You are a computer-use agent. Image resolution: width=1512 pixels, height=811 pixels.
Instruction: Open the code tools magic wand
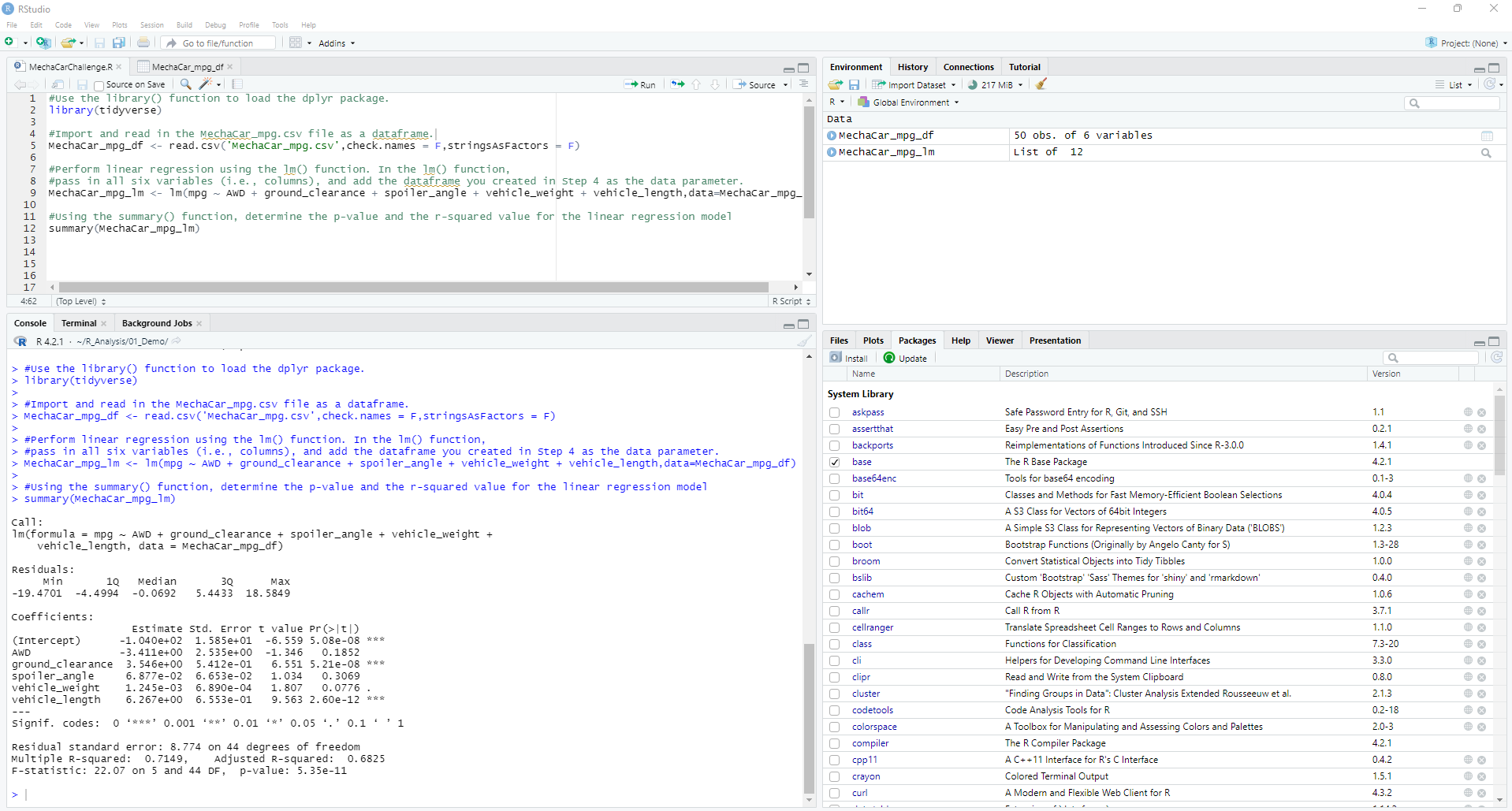206,84
